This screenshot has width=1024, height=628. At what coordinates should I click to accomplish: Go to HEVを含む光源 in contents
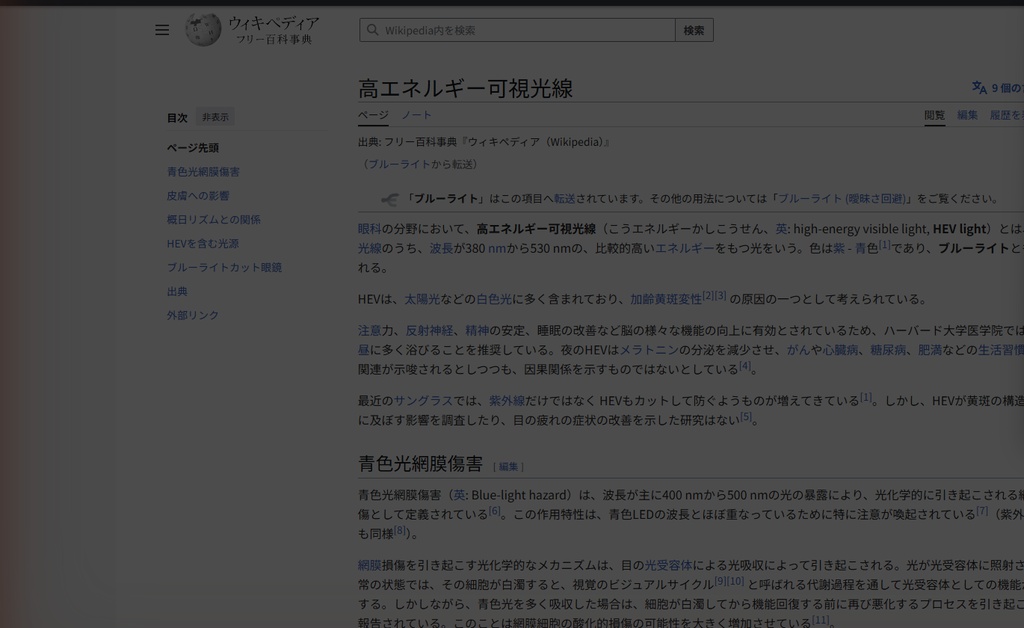202,243
